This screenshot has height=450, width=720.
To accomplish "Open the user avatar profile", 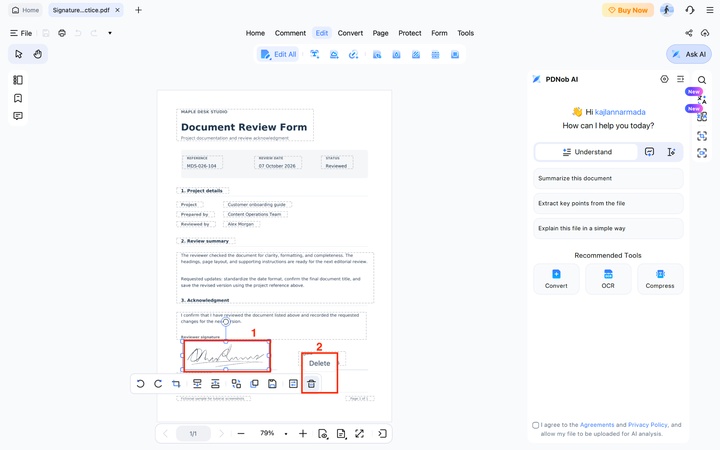I will click(x=667, y=10).
